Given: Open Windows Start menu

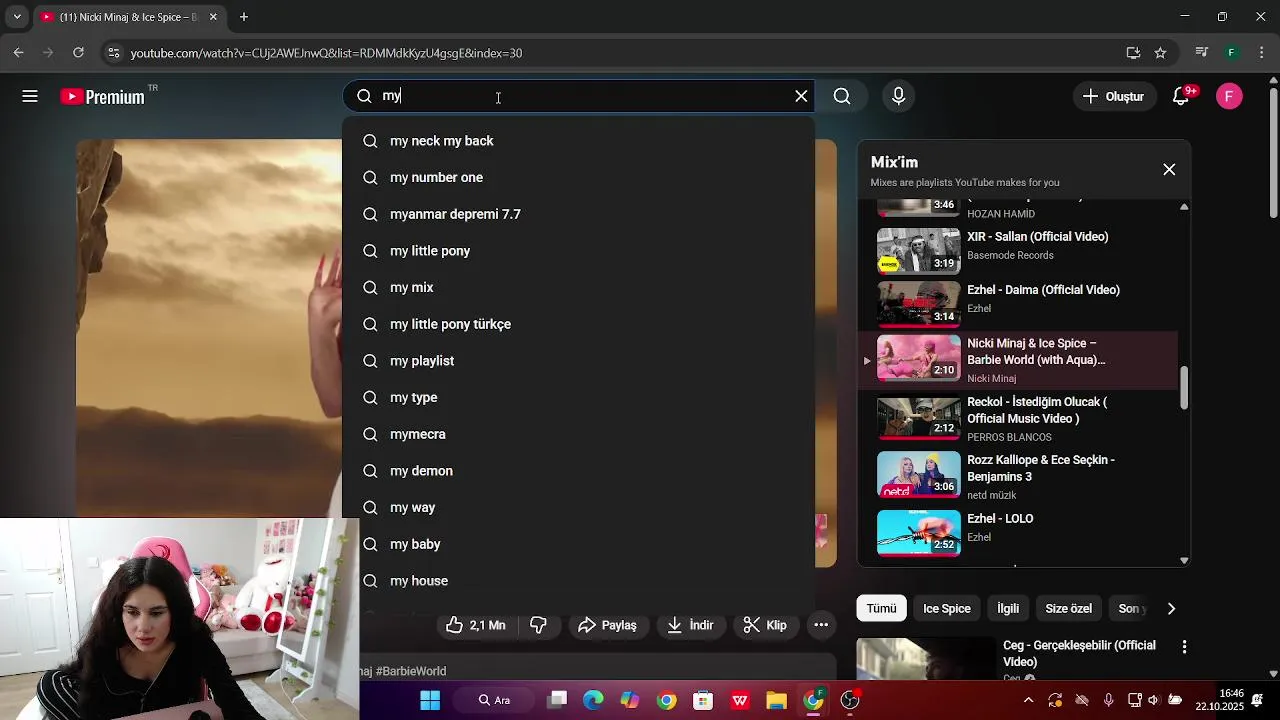Looking at the screenshot, I should tap(430, 700).
